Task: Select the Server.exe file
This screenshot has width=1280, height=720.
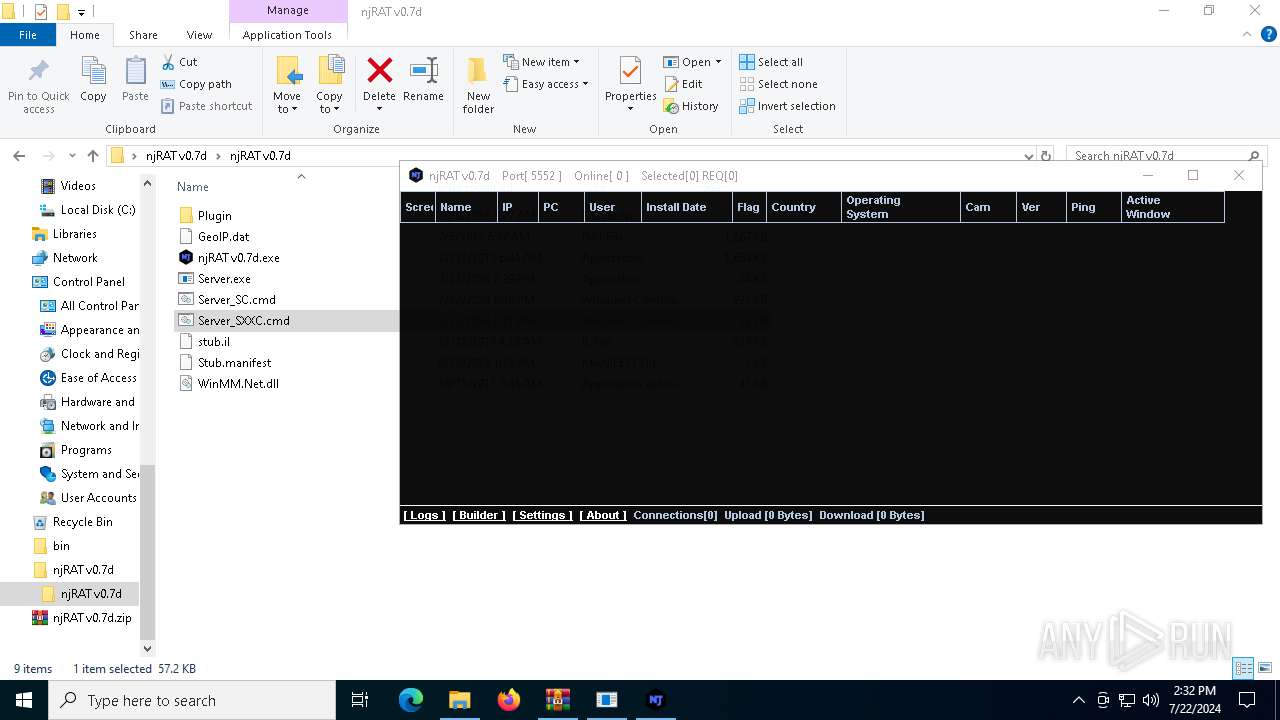Action: pyautogui.click(x=224, y=279)
